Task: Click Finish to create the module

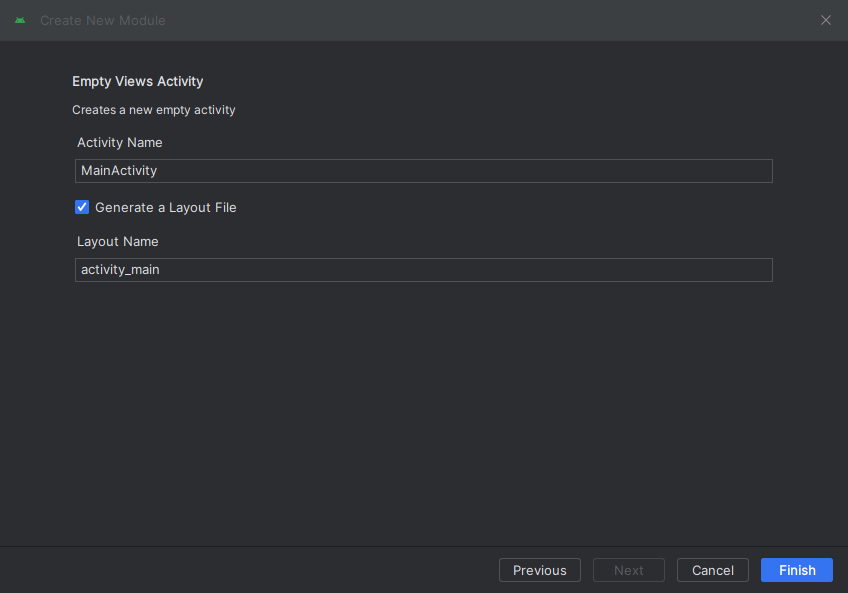Action: tap(797, 570)
